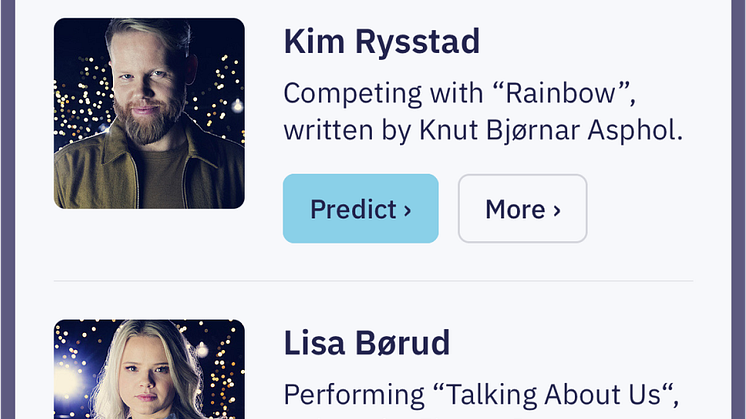Click the purple left page border

8,209
